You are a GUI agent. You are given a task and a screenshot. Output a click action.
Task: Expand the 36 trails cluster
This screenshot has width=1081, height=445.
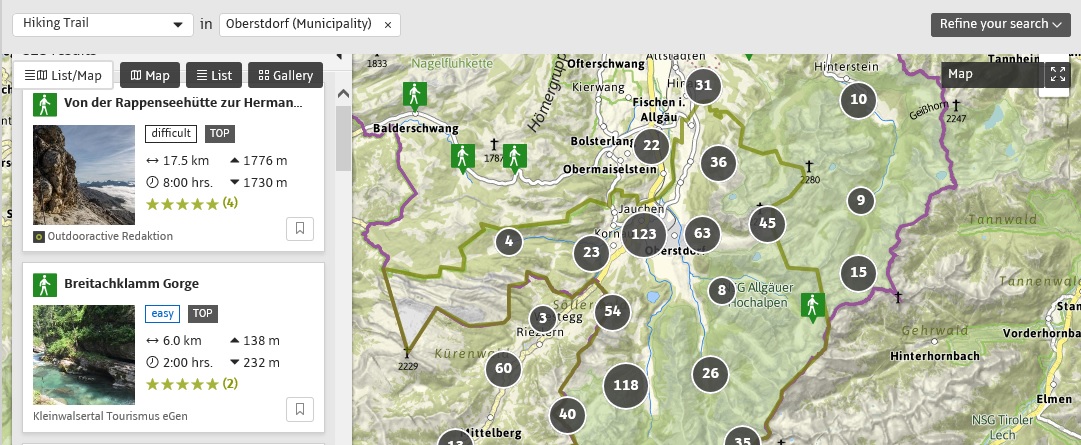(718, 162)
